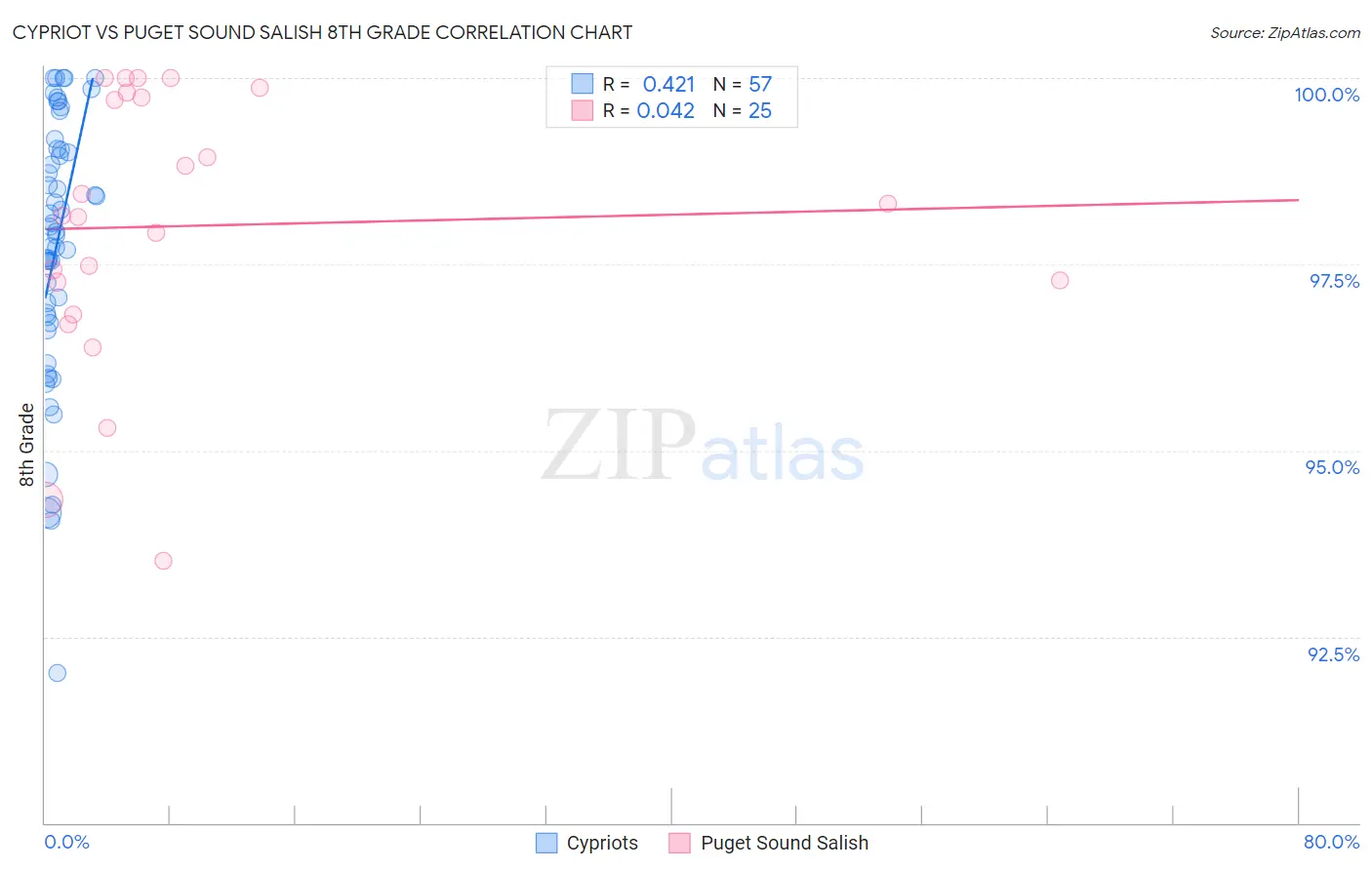Click the Cypriots blue legend swatch at bottom
Screen dimensions: 1372x870
pyautogui.click(x=546, y=843)
